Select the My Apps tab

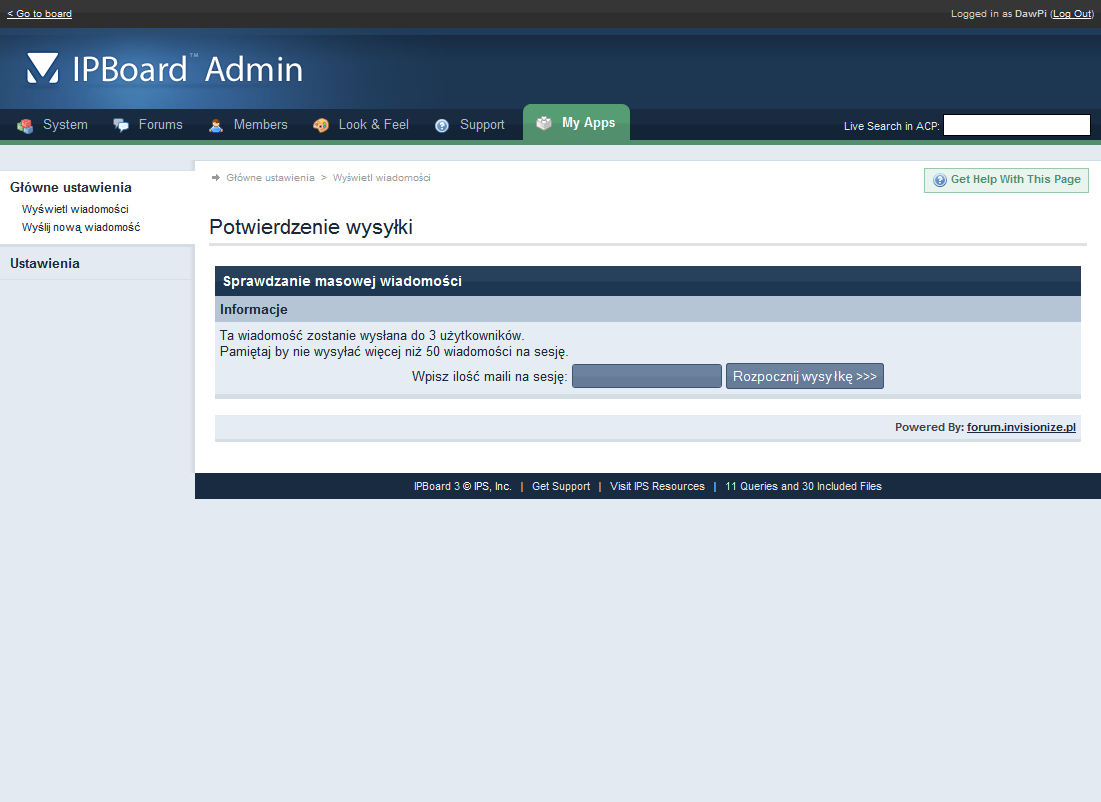[x=576, y=123]
